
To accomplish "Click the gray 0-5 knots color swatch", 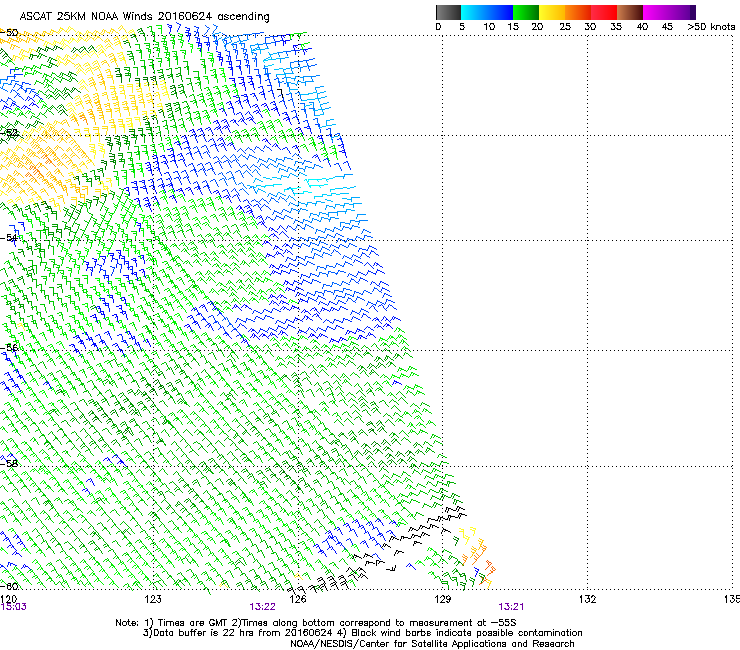I will click(449, 12).
